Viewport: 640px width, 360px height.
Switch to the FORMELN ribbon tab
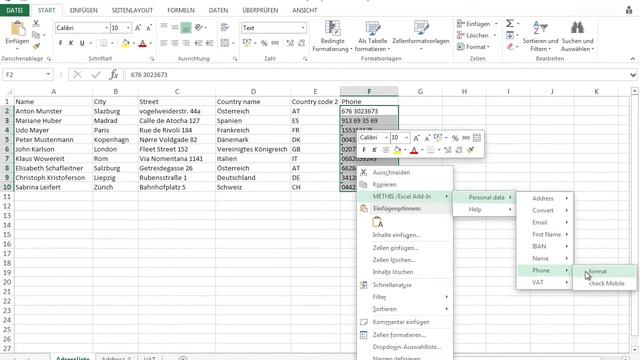pos(181,10)
